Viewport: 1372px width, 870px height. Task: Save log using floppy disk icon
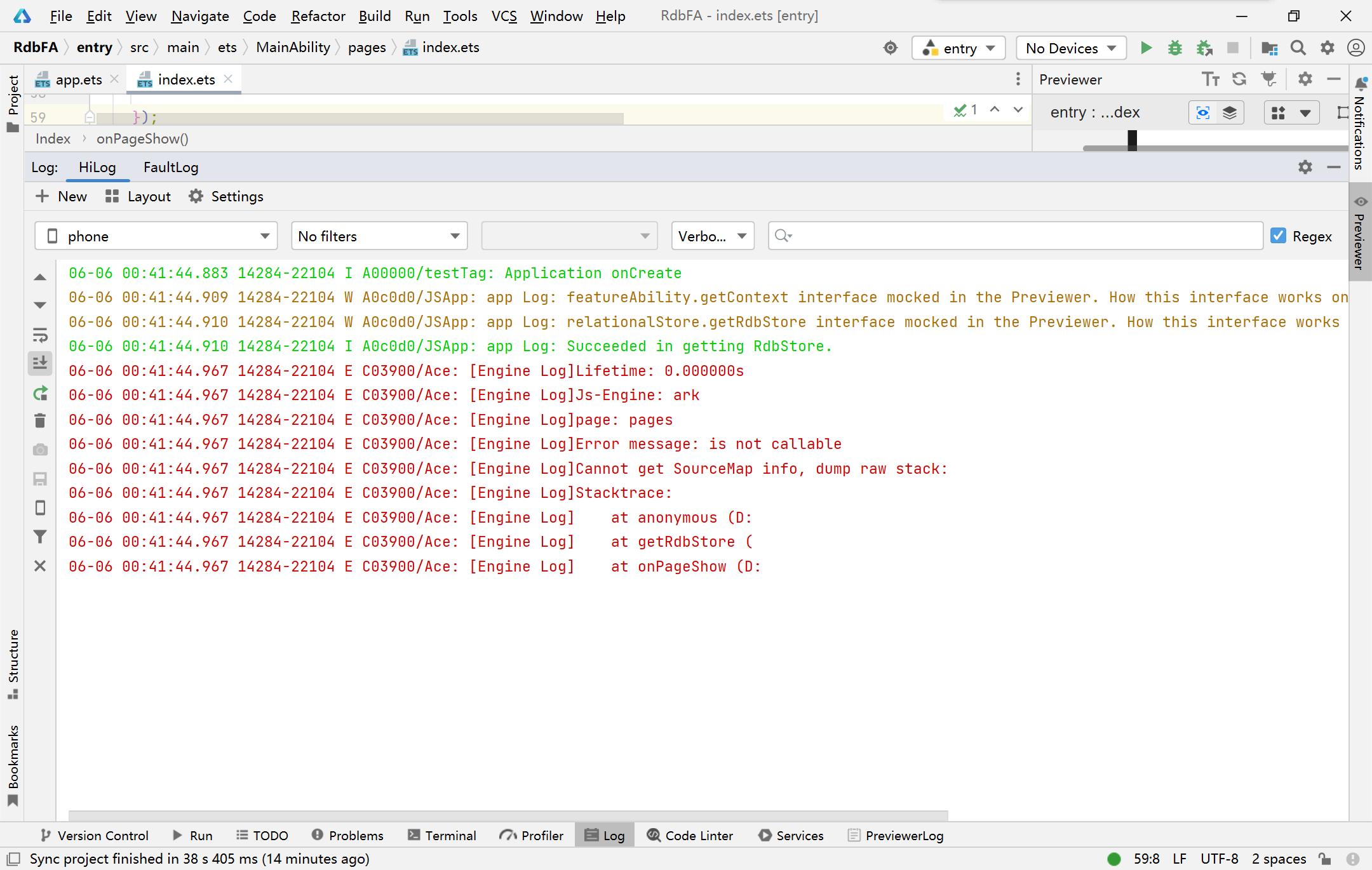pos(40,479)
